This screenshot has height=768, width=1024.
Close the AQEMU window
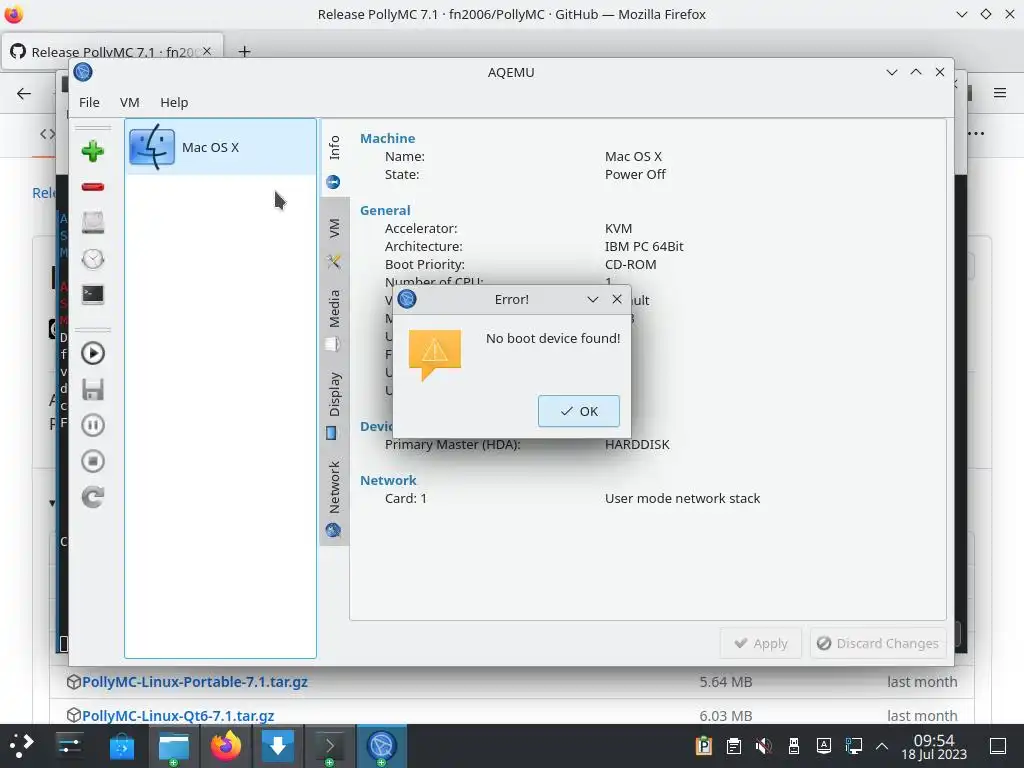(940, 72)
